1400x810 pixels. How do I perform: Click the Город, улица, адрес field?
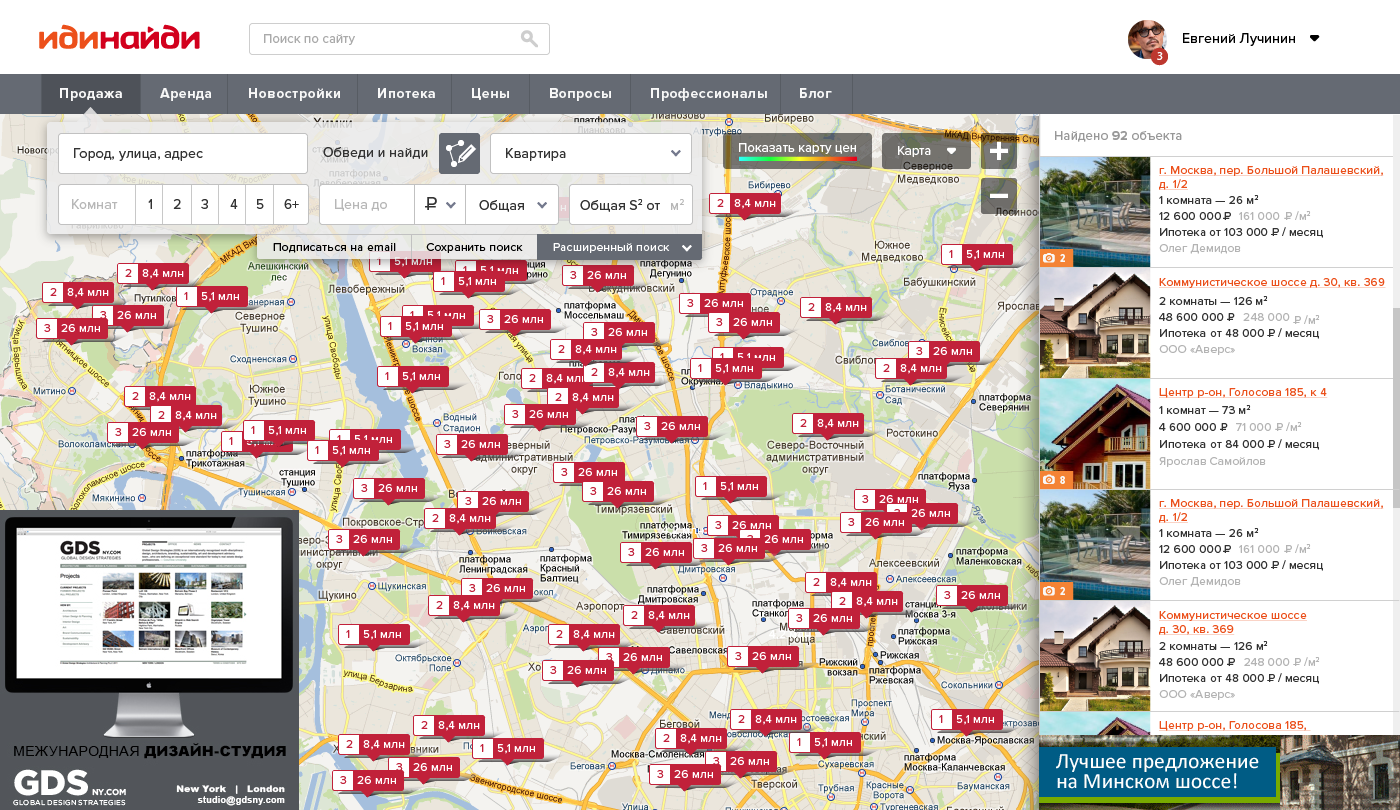point(182,153)
